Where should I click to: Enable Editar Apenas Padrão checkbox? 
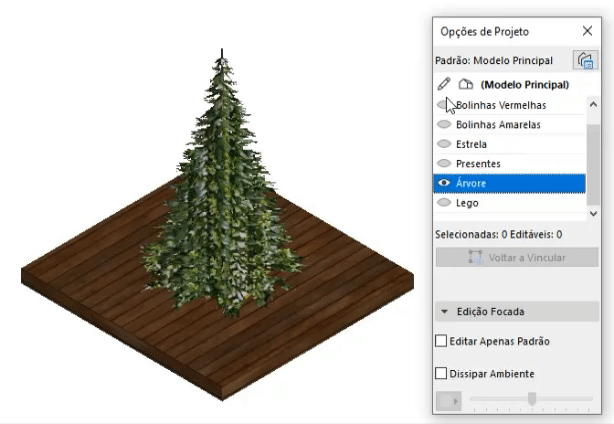click(441, 341)
